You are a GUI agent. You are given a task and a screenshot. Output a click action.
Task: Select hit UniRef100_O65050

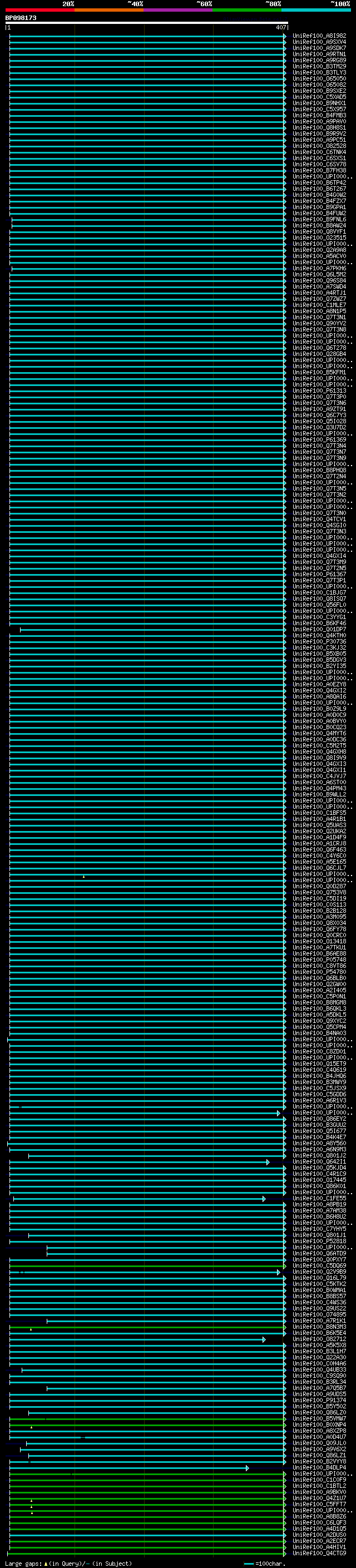click(319, 78)
